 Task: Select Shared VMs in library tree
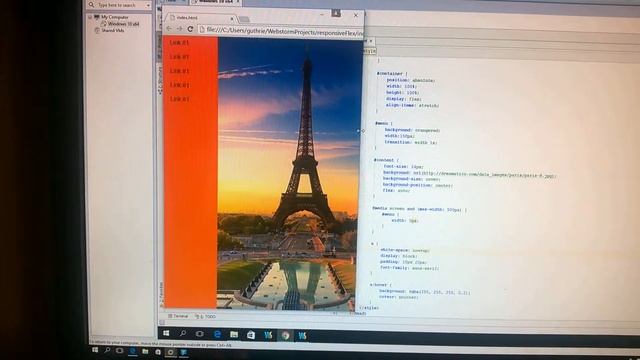(112, 30)
